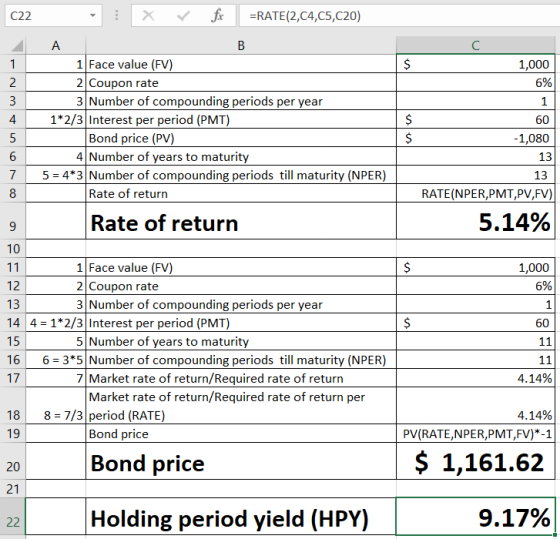Click cell B11 'Face value (FV)'
Viewport: 560px width, 539px height.
tap(241, 267)
